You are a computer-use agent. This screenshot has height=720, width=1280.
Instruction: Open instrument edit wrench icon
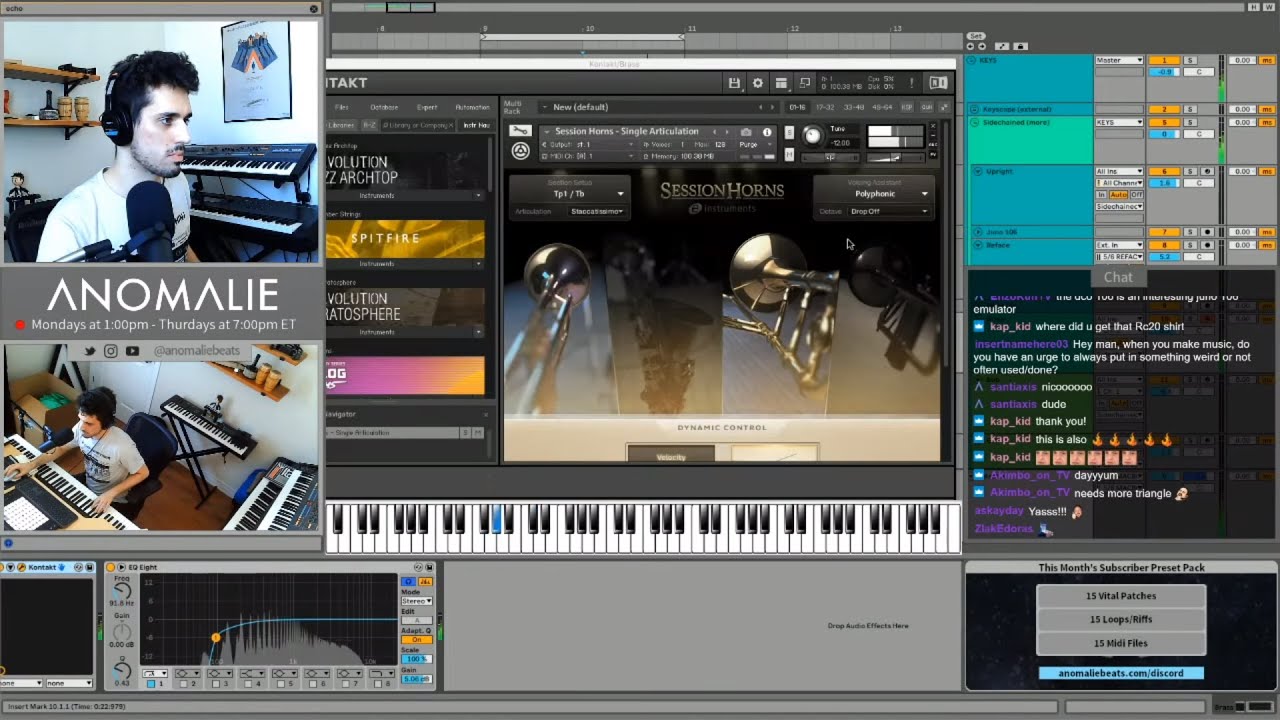[x=519, y=131]
